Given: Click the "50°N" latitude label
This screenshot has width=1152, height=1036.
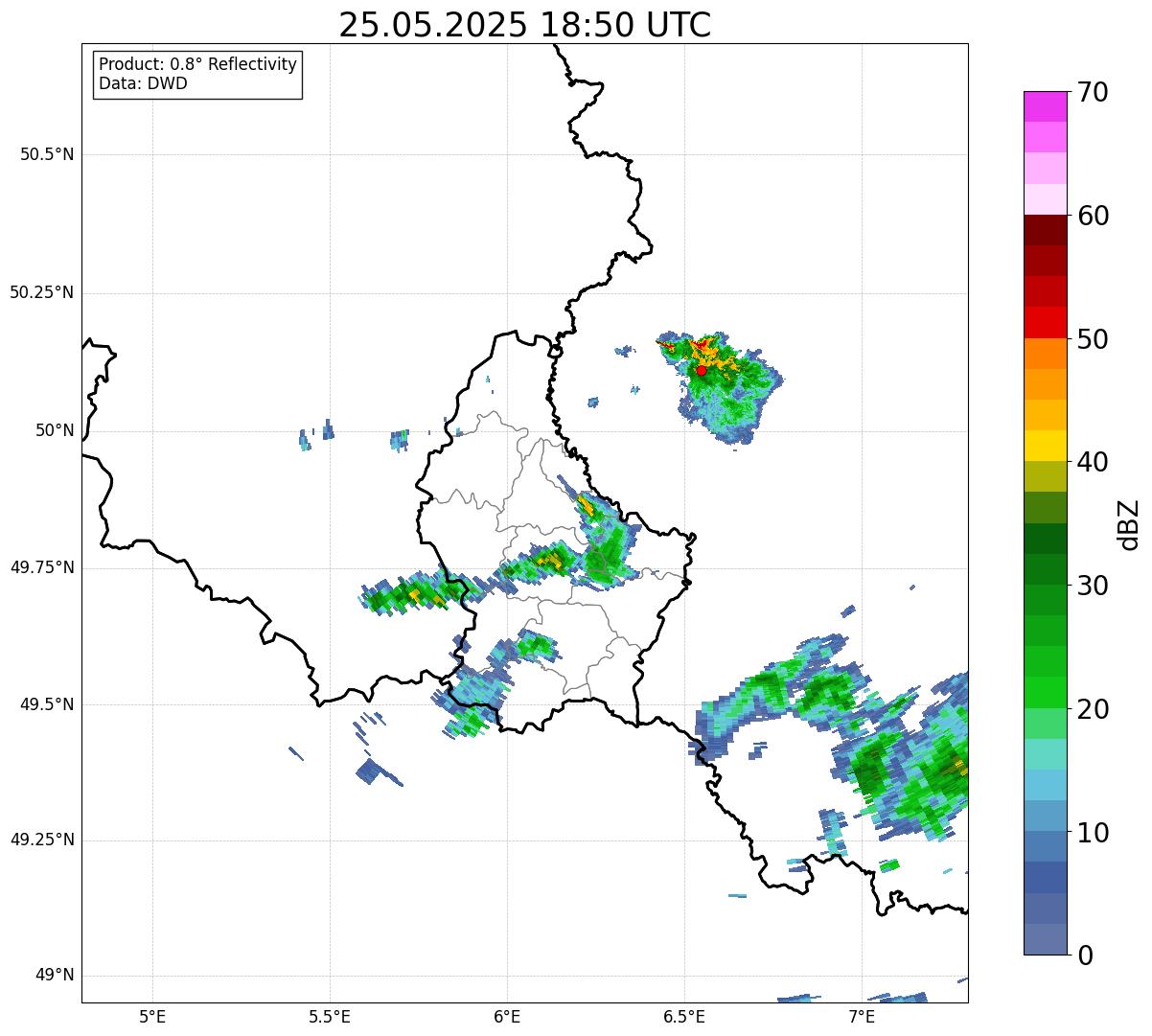Looking at the screenshot, I should 55,430.
